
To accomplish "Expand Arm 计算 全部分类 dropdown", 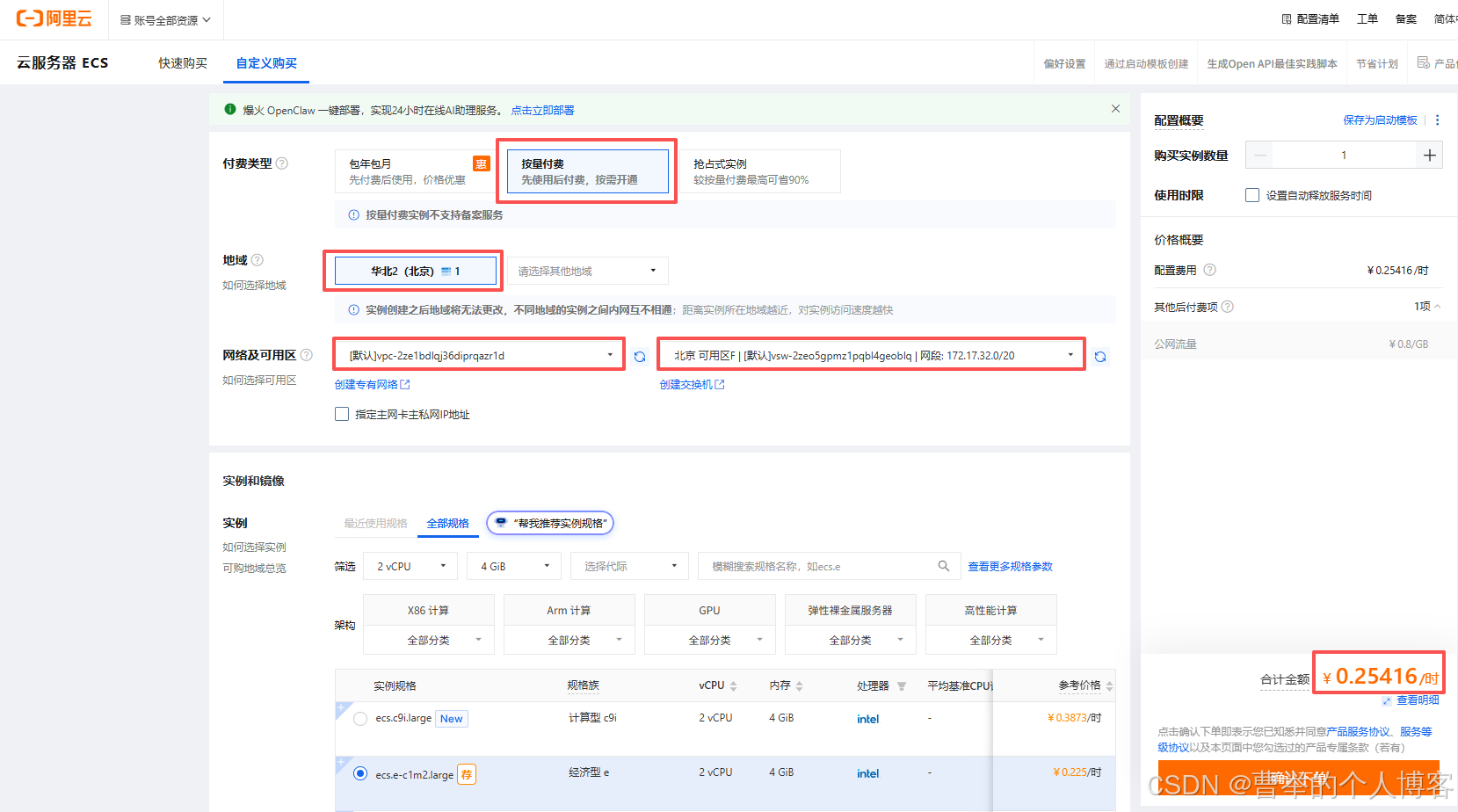I will pos(569,640).
